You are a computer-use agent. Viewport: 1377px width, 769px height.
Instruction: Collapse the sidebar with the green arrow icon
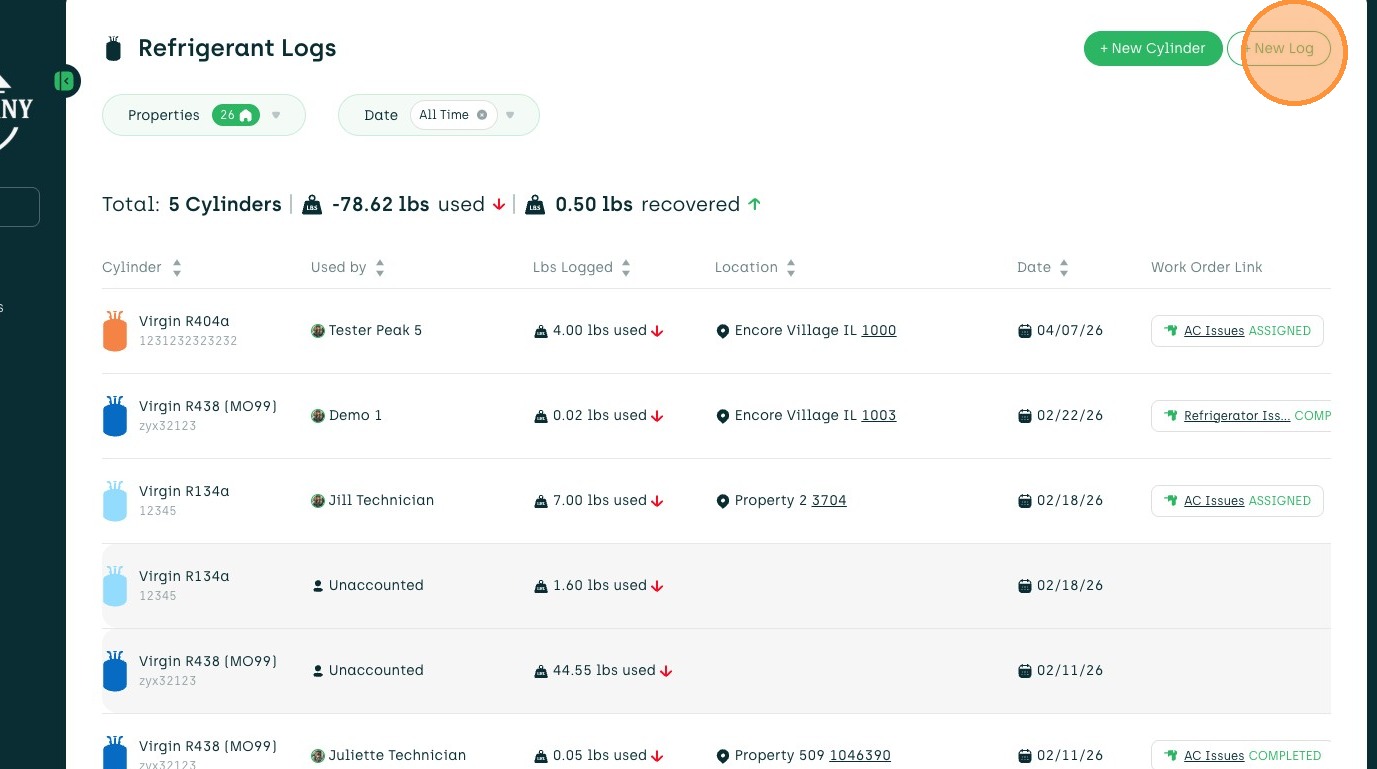tap(65, 81)
